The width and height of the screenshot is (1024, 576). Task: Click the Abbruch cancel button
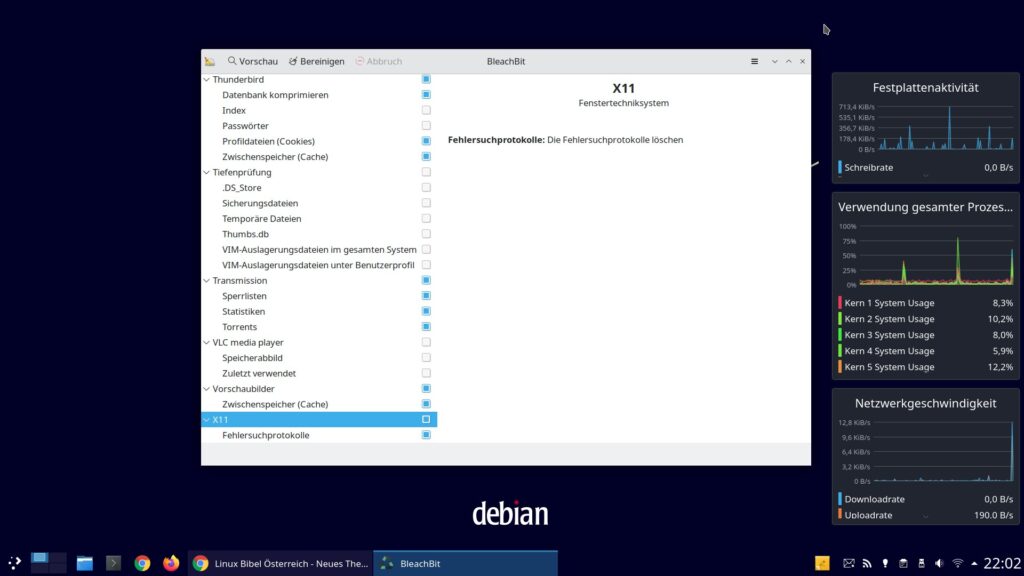click(x=379, y=61)
